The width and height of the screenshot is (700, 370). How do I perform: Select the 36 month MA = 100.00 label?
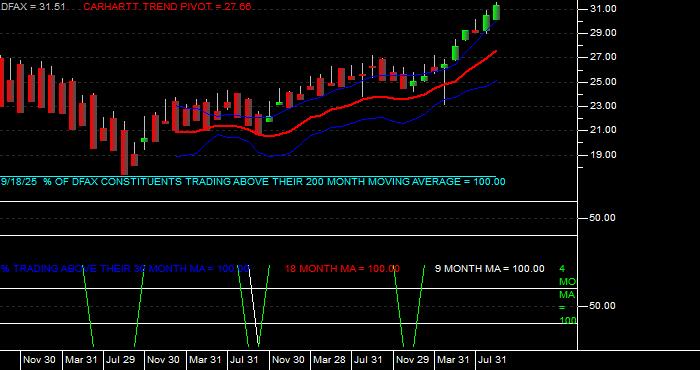(125, 269)
